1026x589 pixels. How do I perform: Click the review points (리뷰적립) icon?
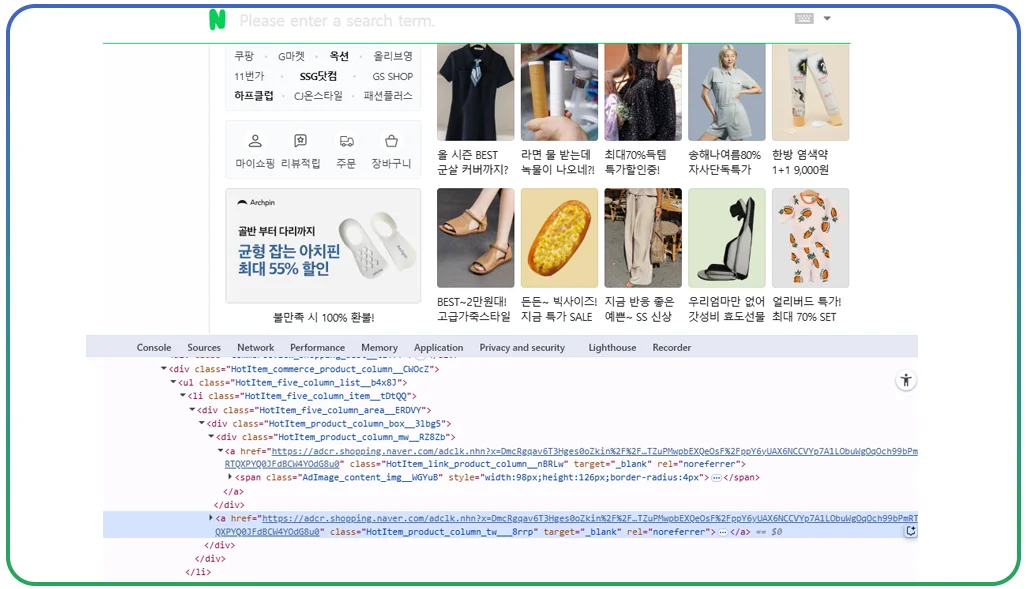300,142
